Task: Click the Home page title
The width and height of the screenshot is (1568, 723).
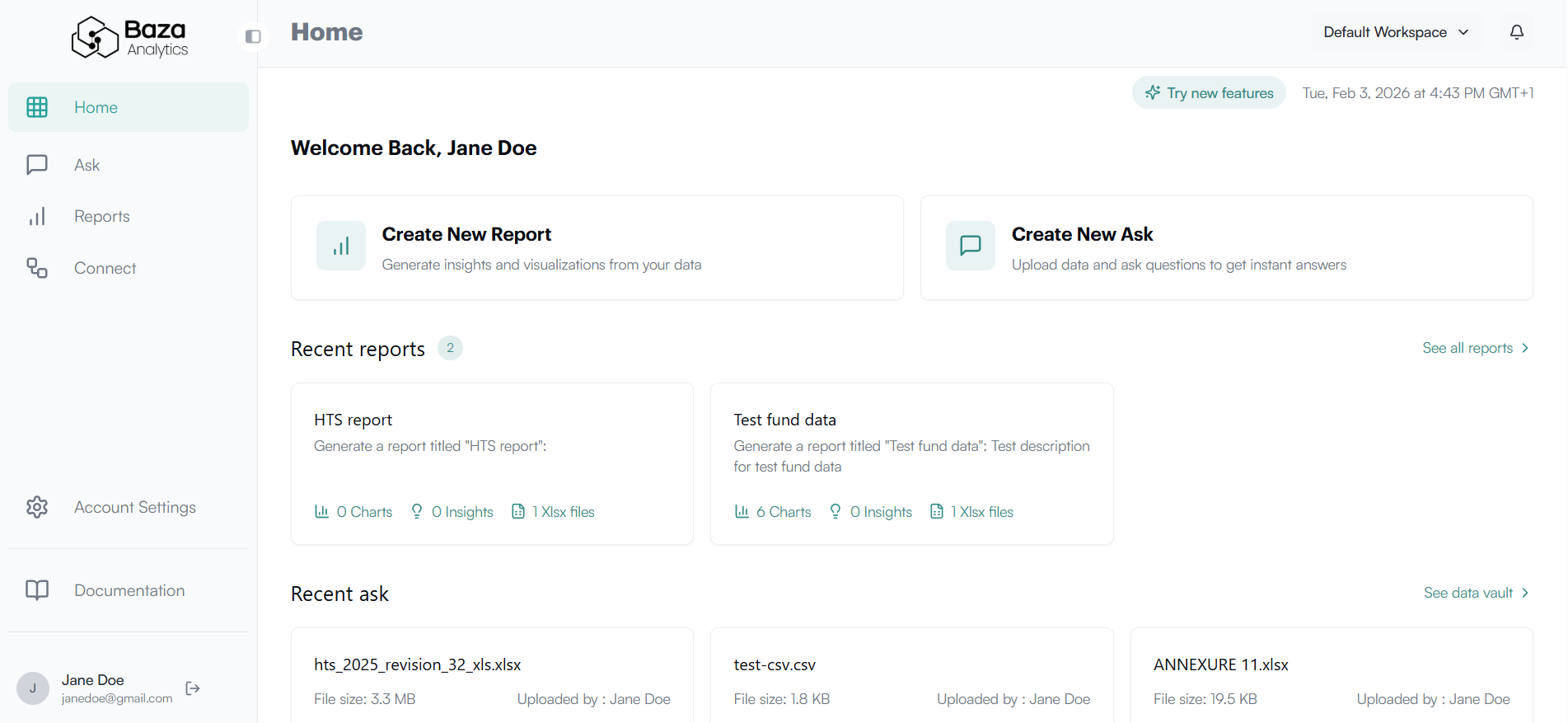Action: (x=327, y=32)
